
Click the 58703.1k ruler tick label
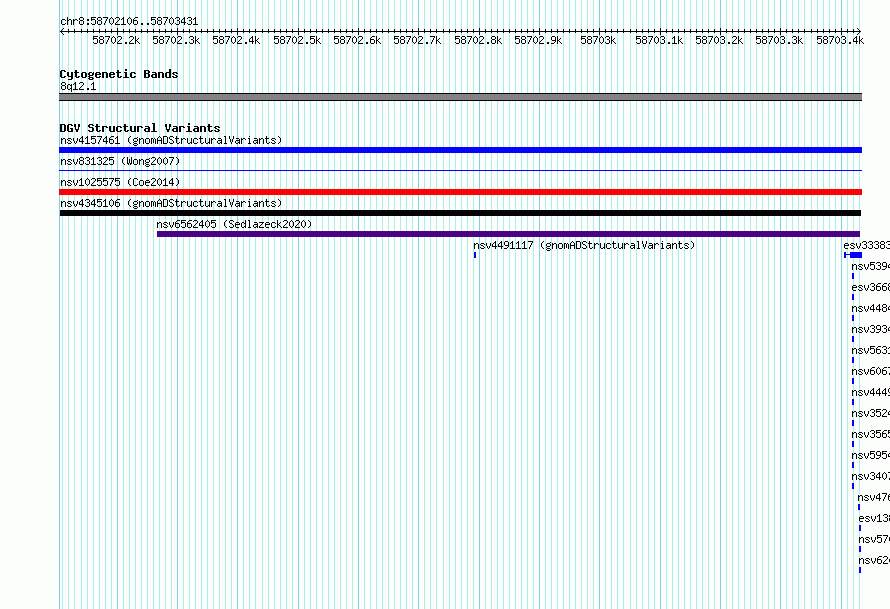click(x=659, y=40)
